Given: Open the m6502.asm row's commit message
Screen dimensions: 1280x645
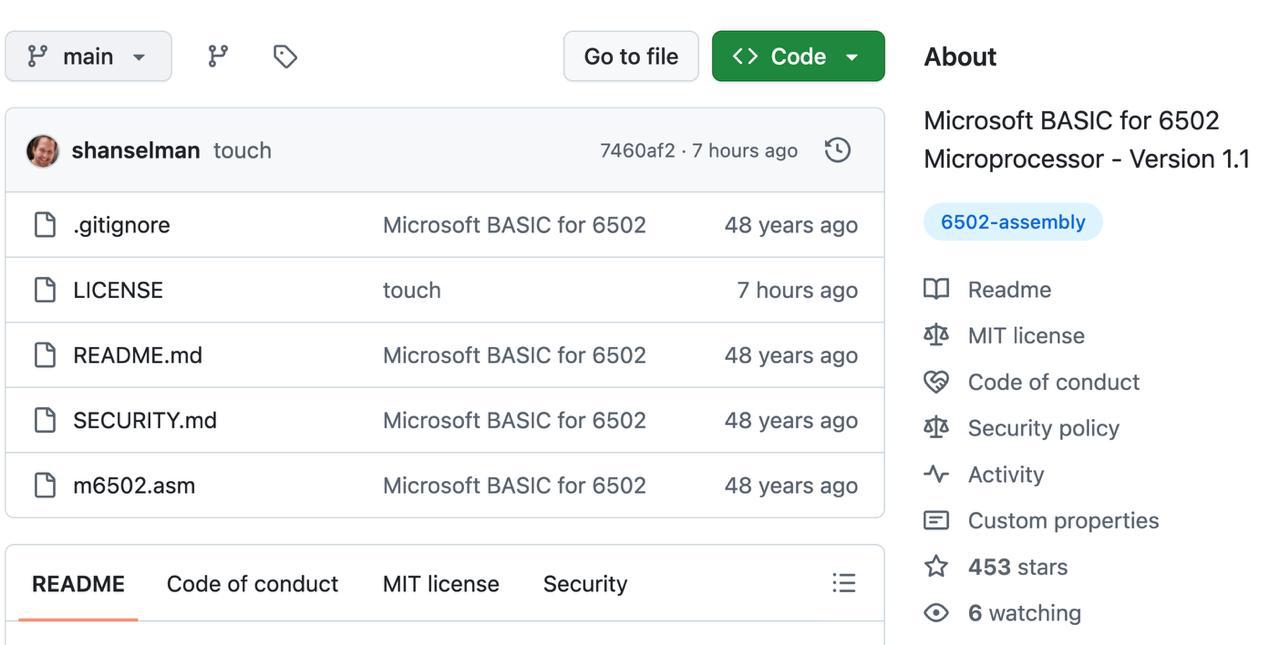Looking at the screenshot, I should click(x=514, y=485).
